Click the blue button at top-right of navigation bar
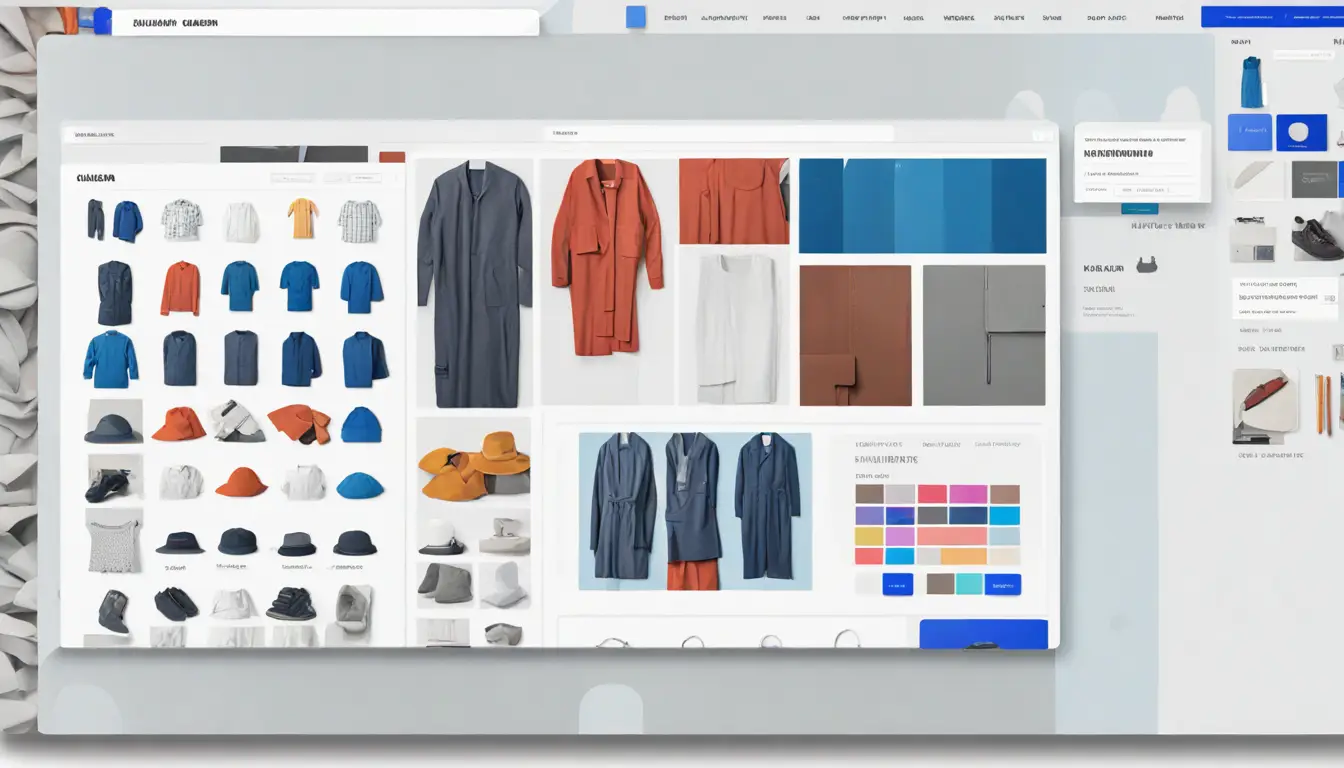This screenshot has width=1344, height=768. pyautogui.click(x=1271, y=17)
